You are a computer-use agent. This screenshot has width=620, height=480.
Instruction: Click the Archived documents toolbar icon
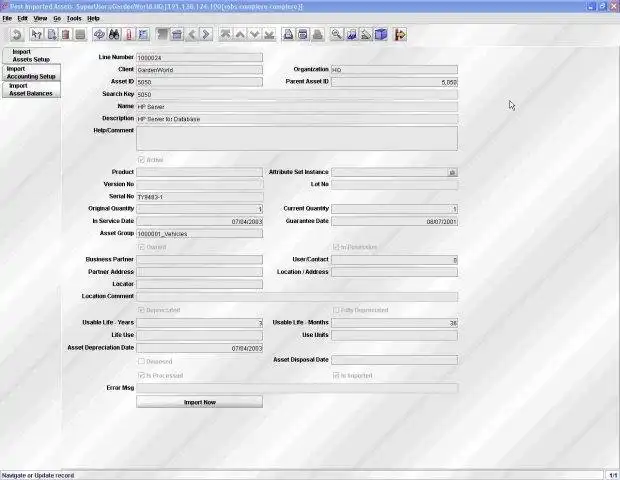click(x=303, y=35)
